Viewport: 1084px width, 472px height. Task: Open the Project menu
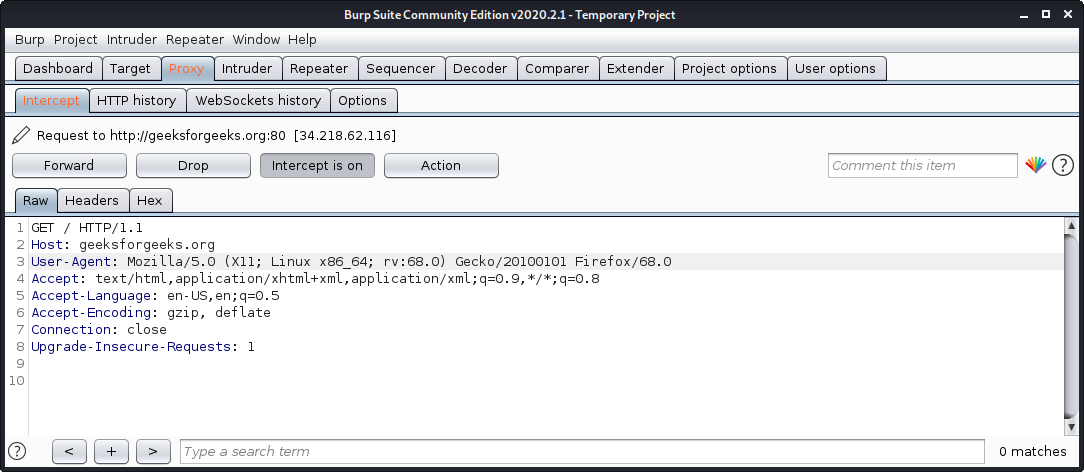(75, 39)
